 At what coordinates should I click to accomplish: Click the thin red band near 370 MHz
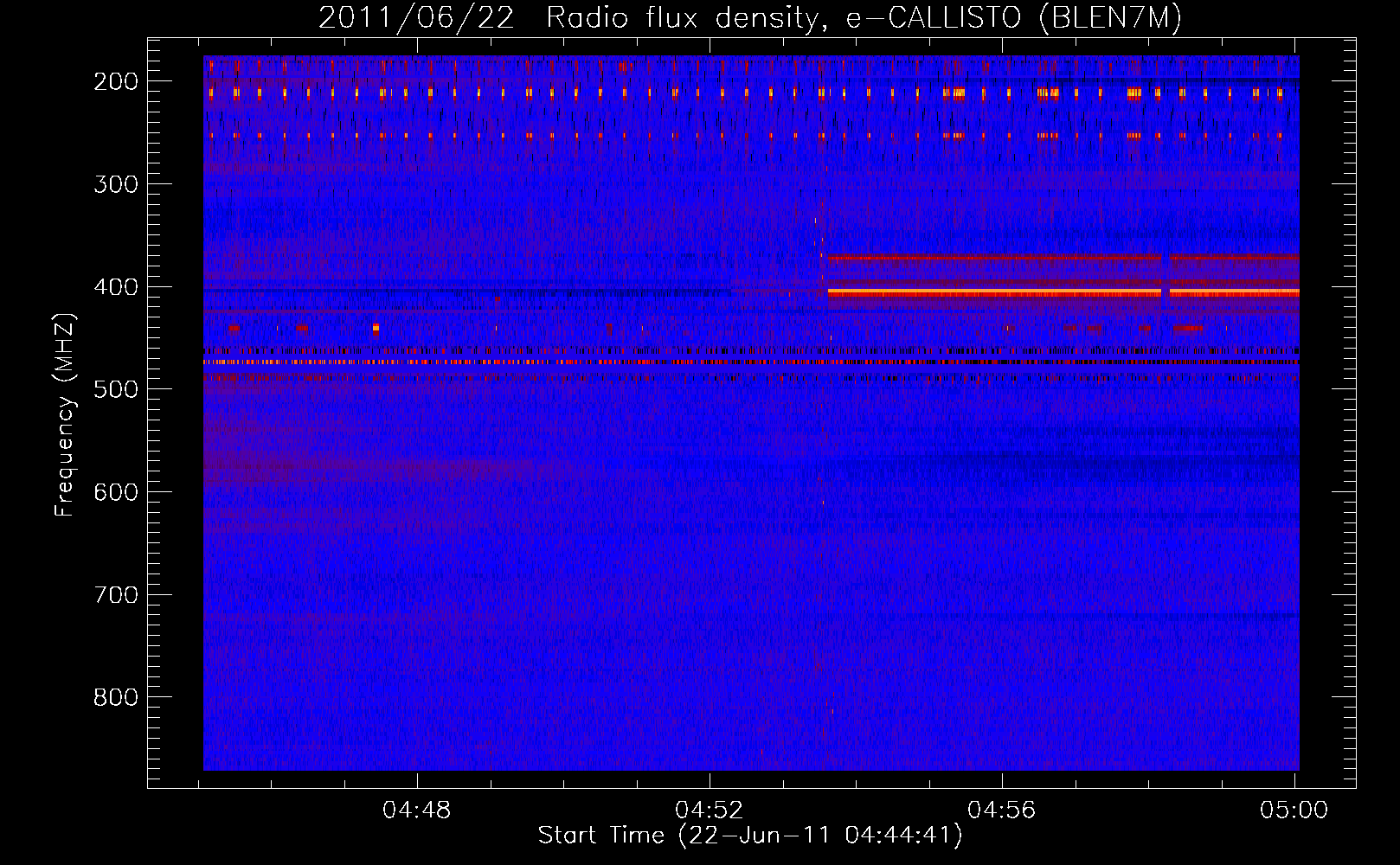(1063, 257)
